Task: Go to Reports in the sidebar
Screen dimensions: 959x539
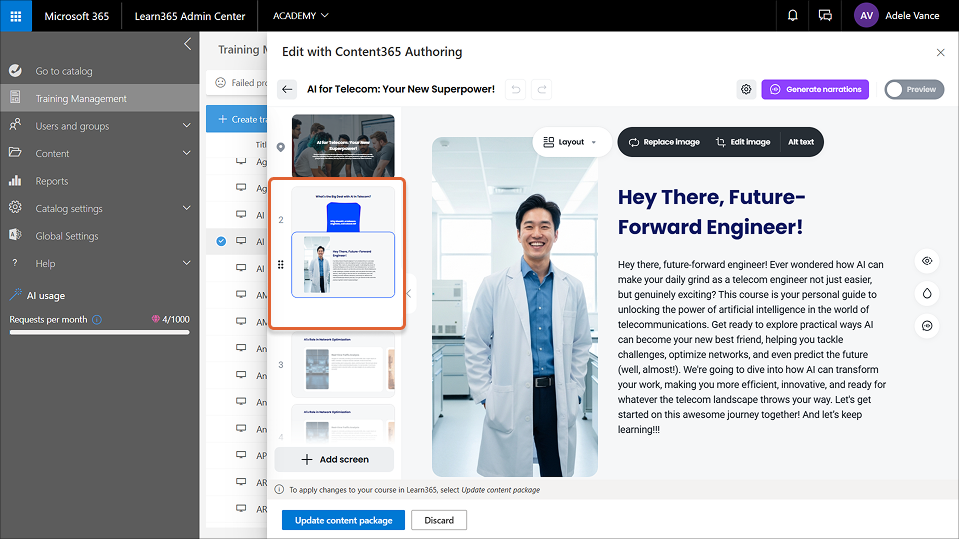Action: pyautogui.click(x=52, y=181)
